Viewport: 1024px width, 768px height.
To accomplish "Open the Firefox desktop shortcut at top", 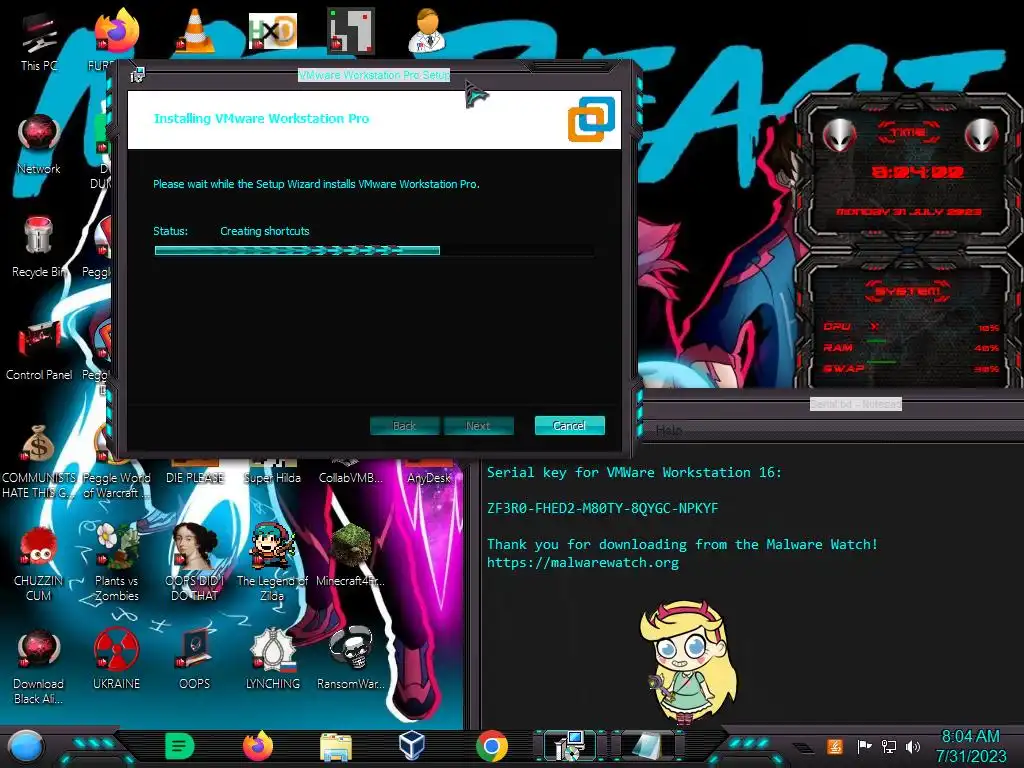I will pos(116,31).
